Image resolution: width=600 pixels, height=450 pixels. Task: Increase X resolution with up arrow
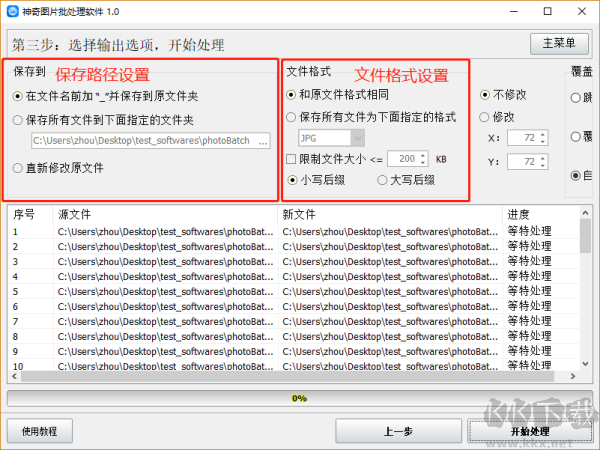pyautogui.click(x=543, y=134)
